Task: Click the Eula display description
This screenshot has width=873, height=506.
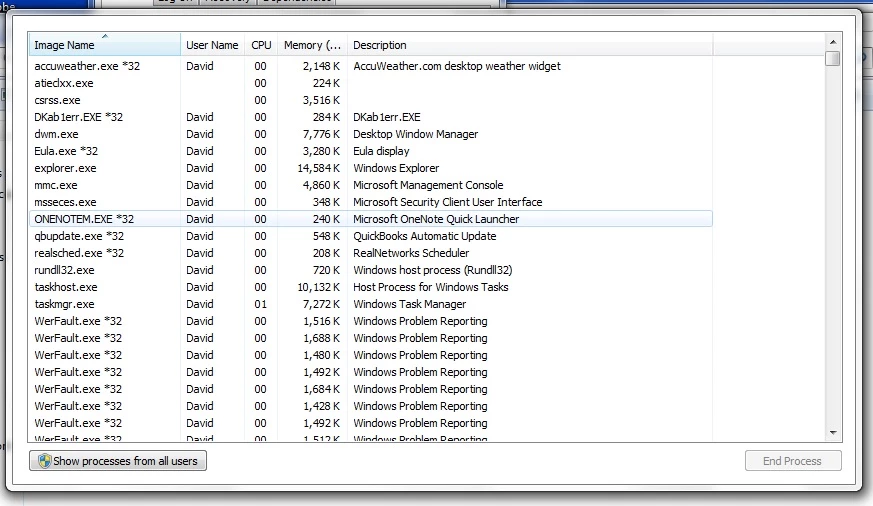Action: (381, 151)
